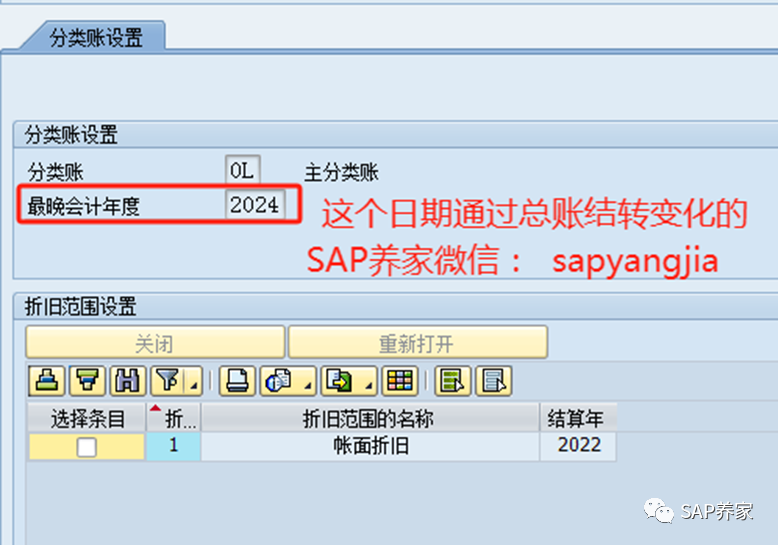
Task: Click the Export icon with green arrow
Action: tap(341, 381)
